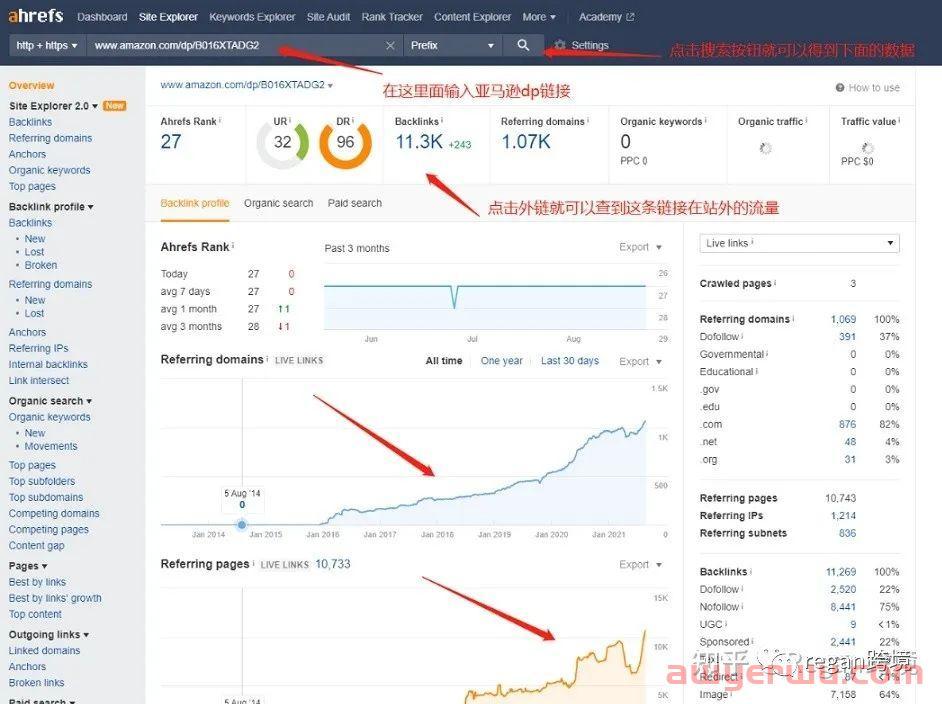Open Content gap in sidebar
Image resolution: width=942 pixels, height=704 pixels.
click(37, 546)
